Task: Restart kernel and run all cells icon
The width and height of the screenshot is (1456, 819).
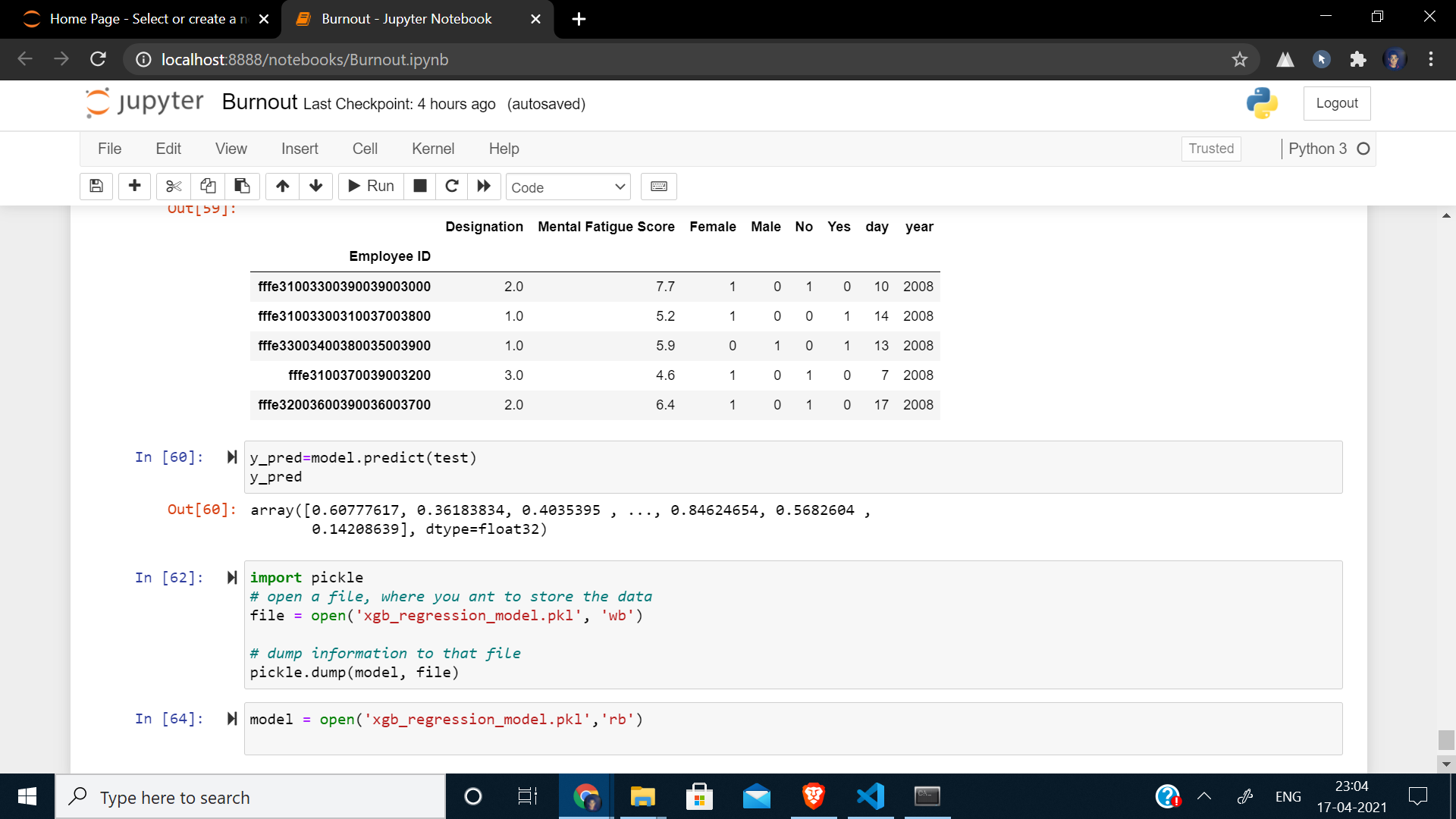Action: coord(484,187)
